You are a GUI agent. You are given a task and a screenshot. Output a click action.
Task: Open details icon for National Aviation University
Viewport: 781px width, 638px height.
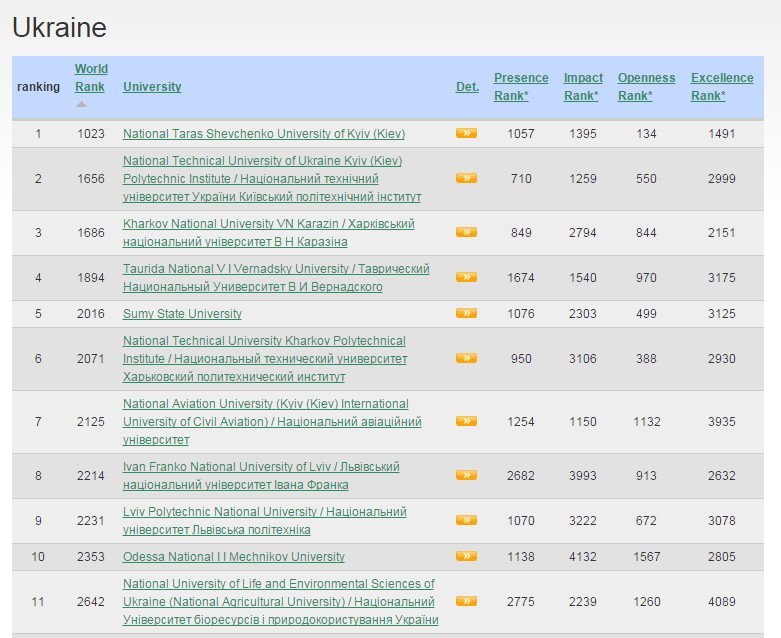coord(466,421)
